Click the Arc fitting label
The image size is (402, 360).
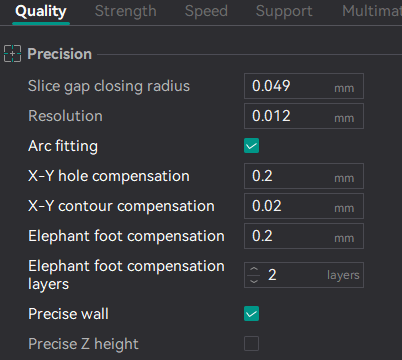click(x=63, y=146)
